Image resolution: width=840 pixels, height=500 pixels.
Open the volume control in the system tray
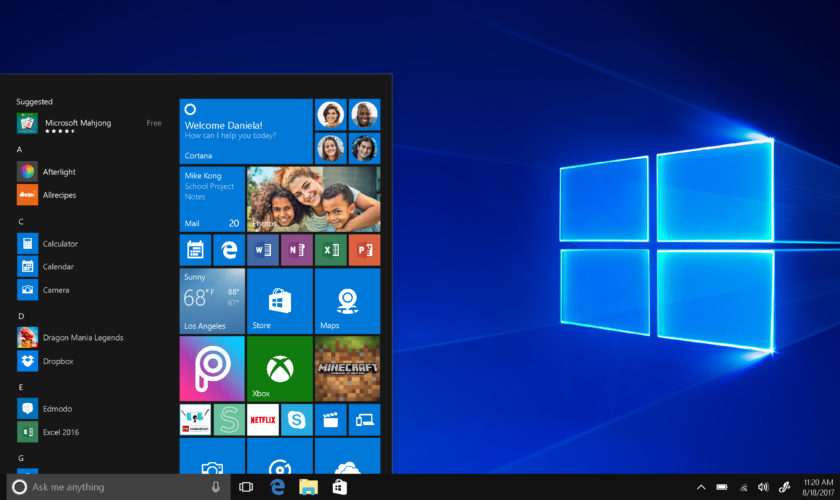(763, 487)
